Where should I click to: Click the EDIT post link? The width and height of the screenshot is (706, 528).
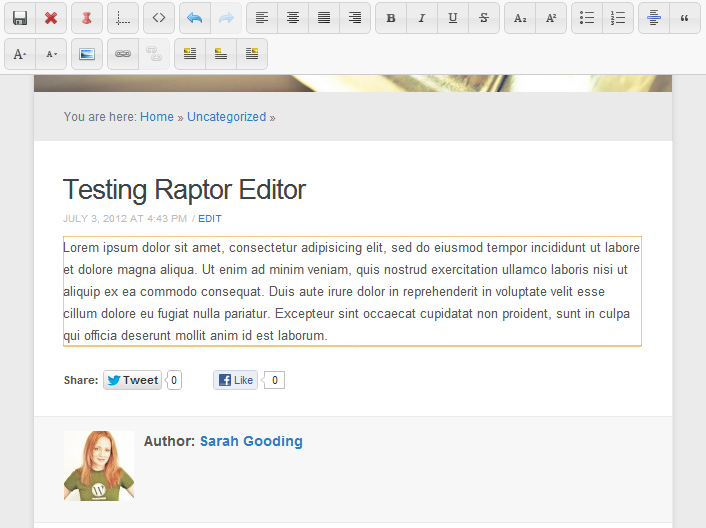210,219
